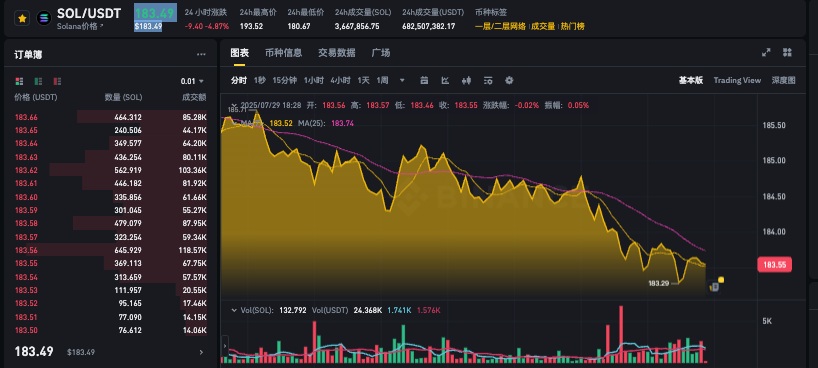Select the 183.51 ask price row
Screen dimensions: 818x368
[111, 316]
